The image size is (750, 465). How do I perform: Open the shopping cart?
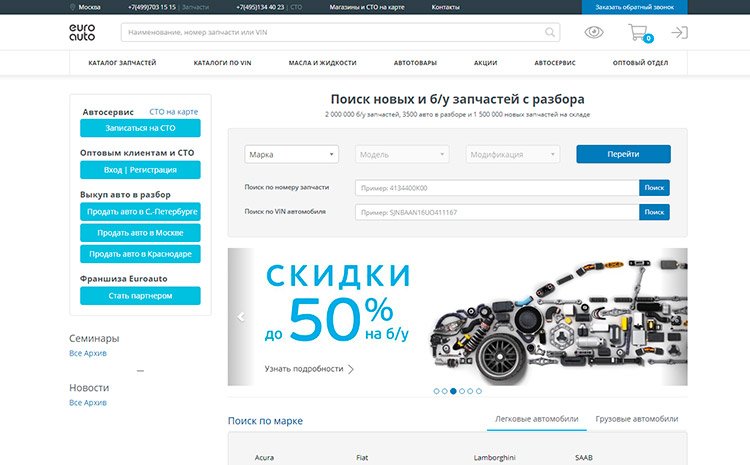click(638, 33)
